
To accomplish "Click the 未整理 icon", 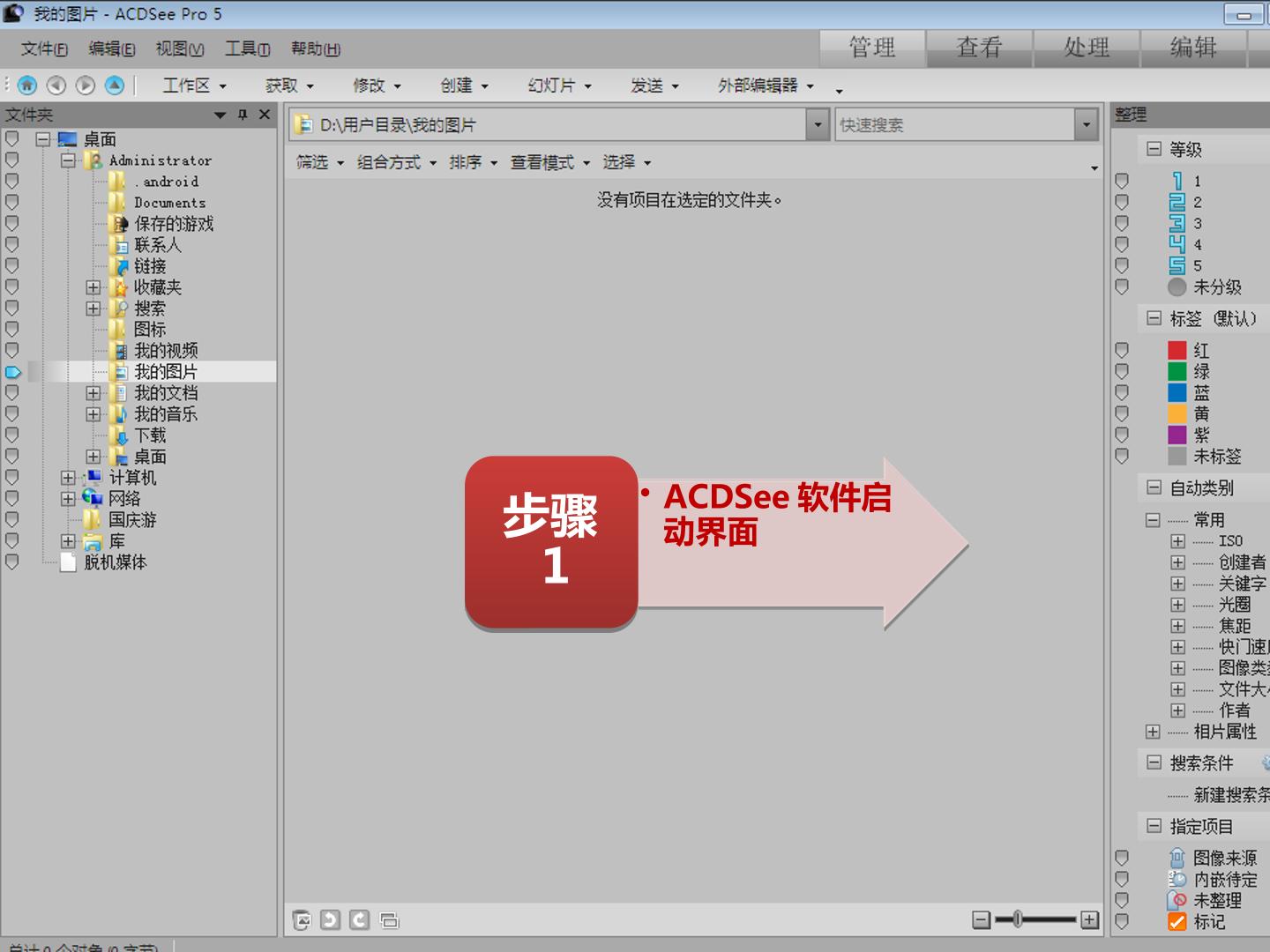I will coord(1177,900).
